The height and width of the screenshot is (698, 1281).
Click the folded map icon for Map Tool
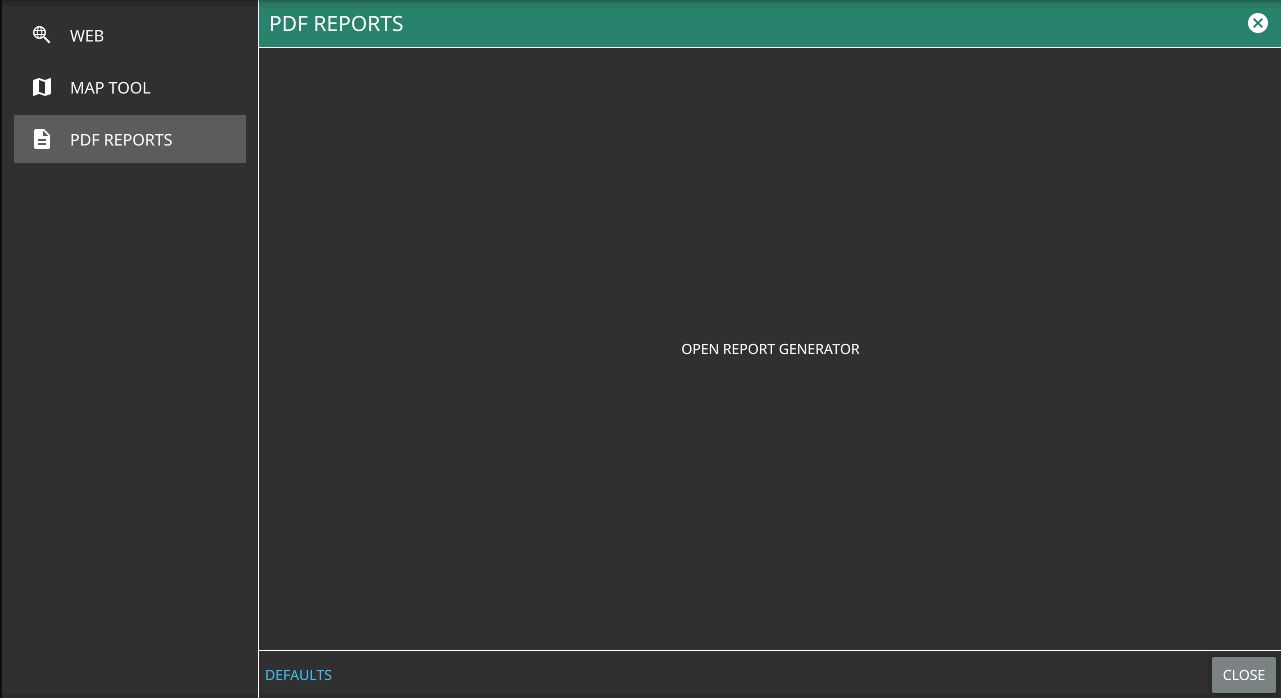[x=41, y=88]
